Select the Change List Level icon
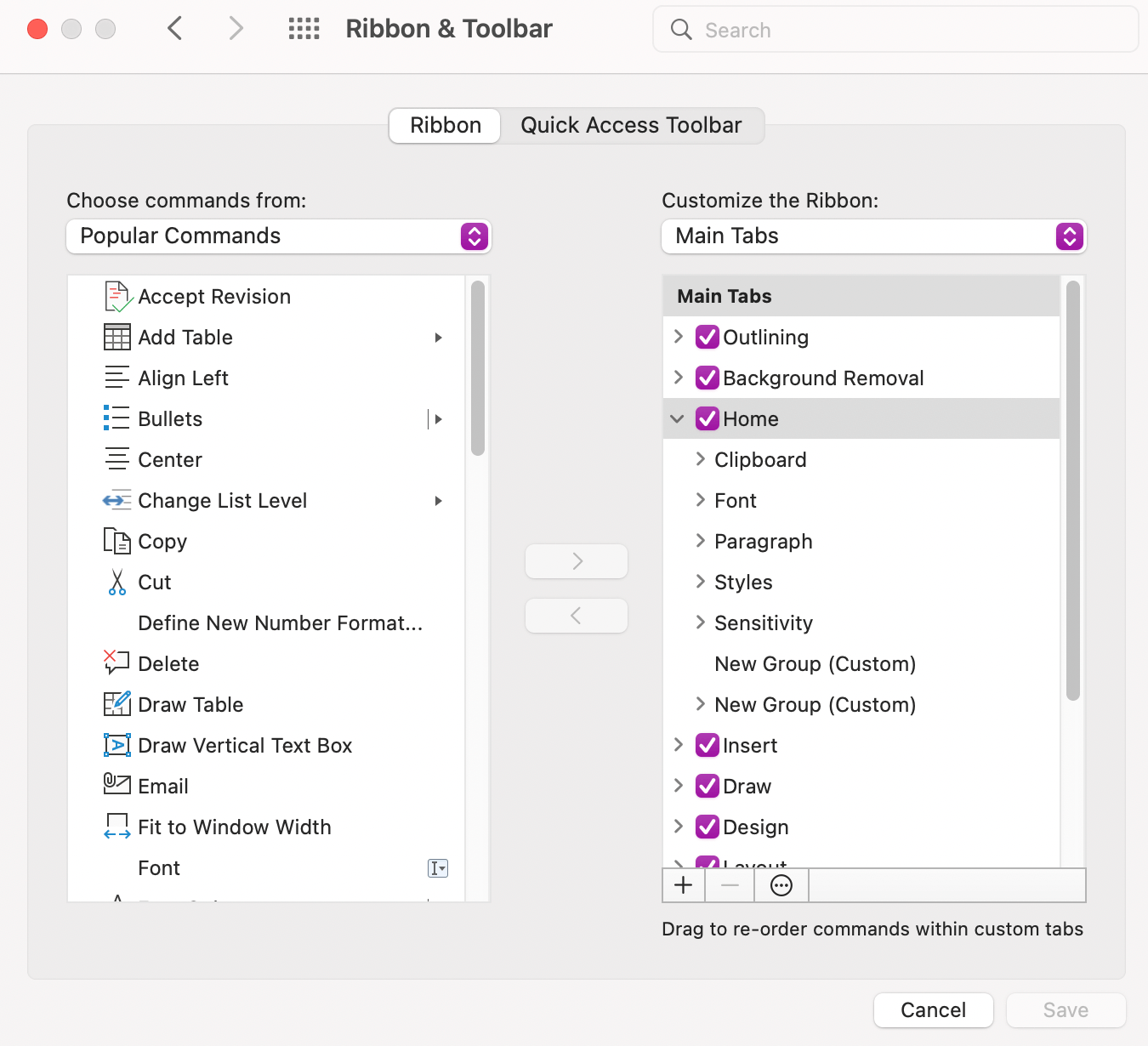Viewport: 1148px width, 1046px height. (x=117, y=501)
